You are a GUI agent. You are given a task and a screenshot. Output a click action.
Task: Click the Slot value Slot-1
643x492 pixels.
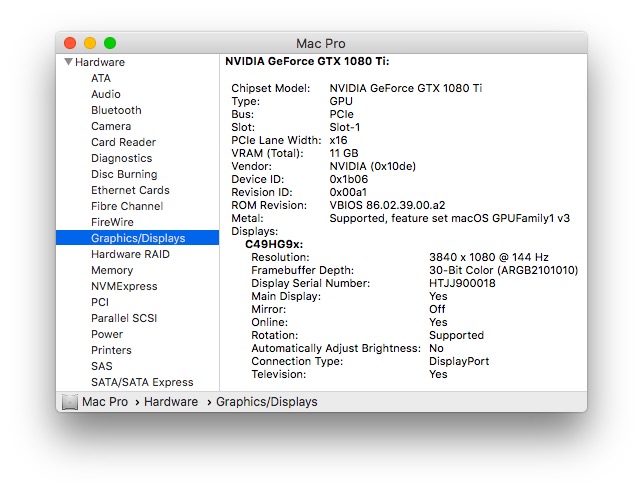click(x=344, y=127)
